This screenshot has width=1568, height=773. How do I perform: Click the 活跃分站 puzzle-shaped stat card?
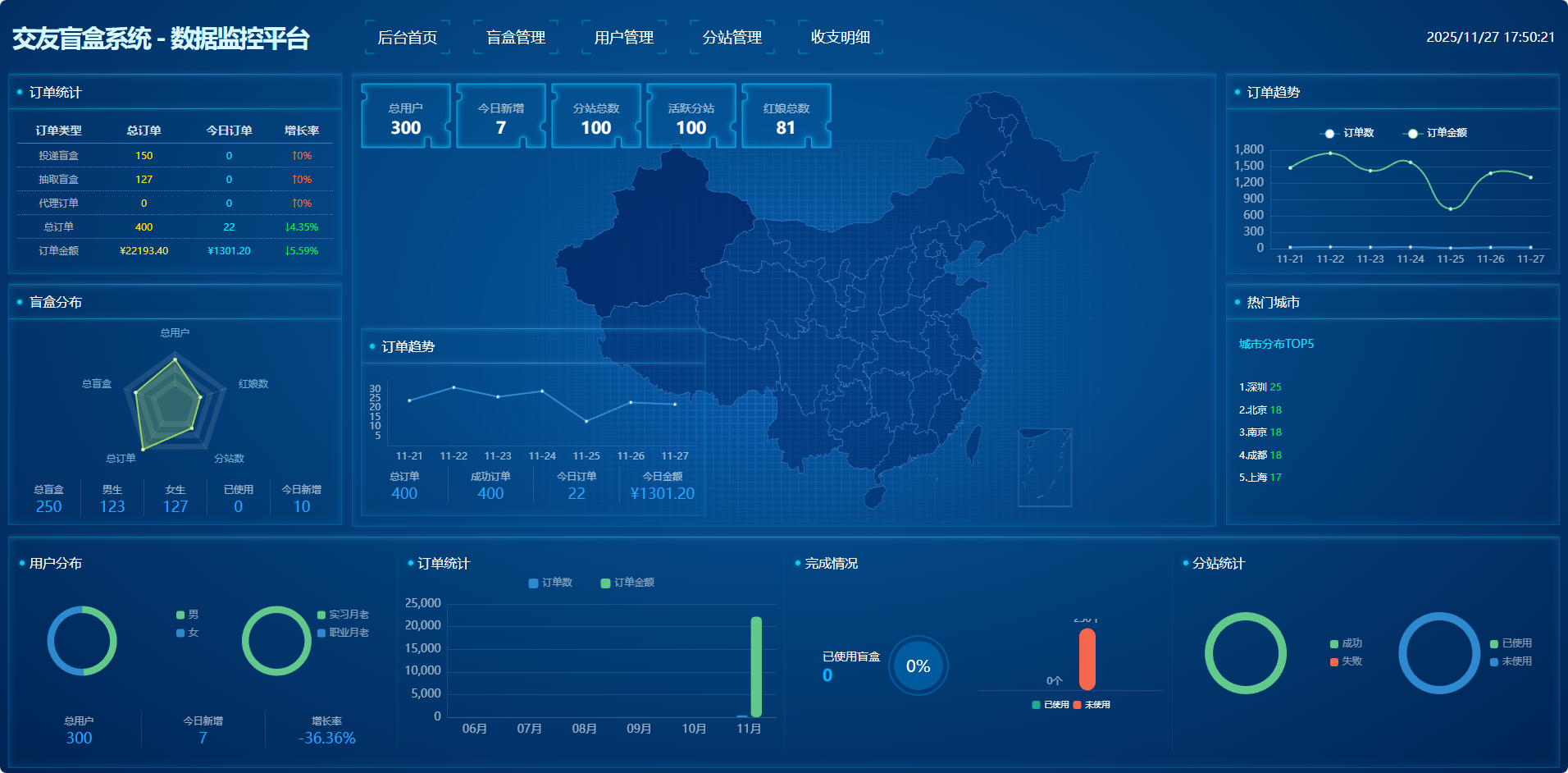pyautogui.click(x=691, y=117)
